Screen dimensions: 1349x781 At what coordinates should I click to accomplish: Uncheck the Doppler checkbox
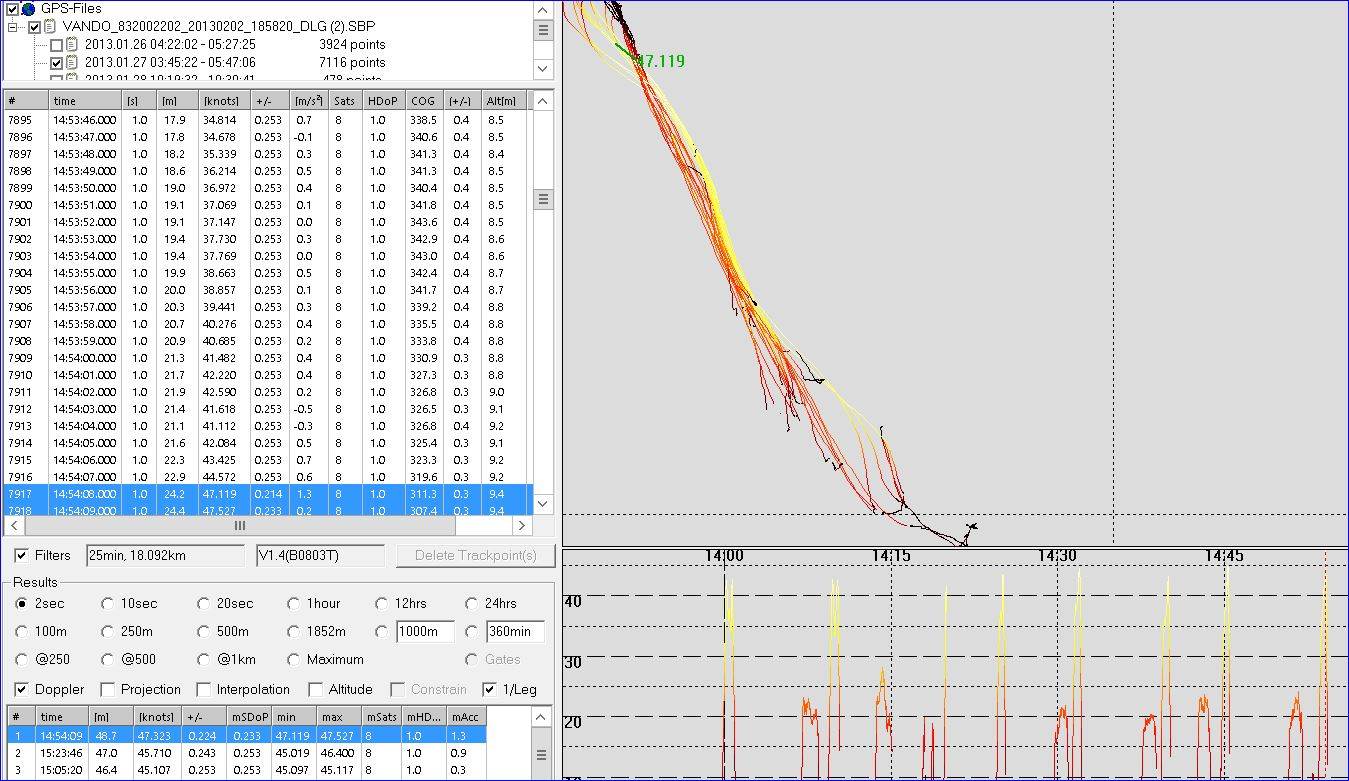click(22, 689)
